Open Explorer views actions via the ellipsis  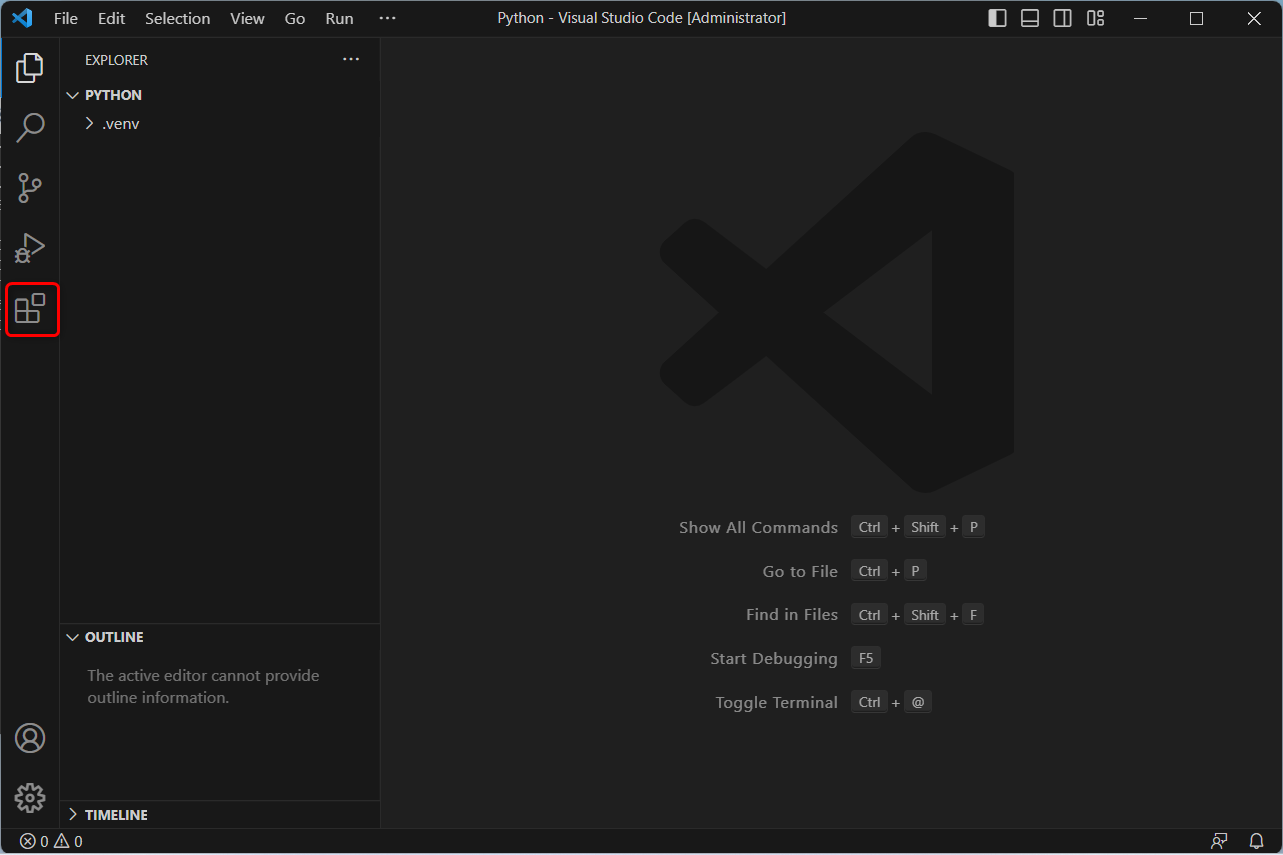click(350, 59)
